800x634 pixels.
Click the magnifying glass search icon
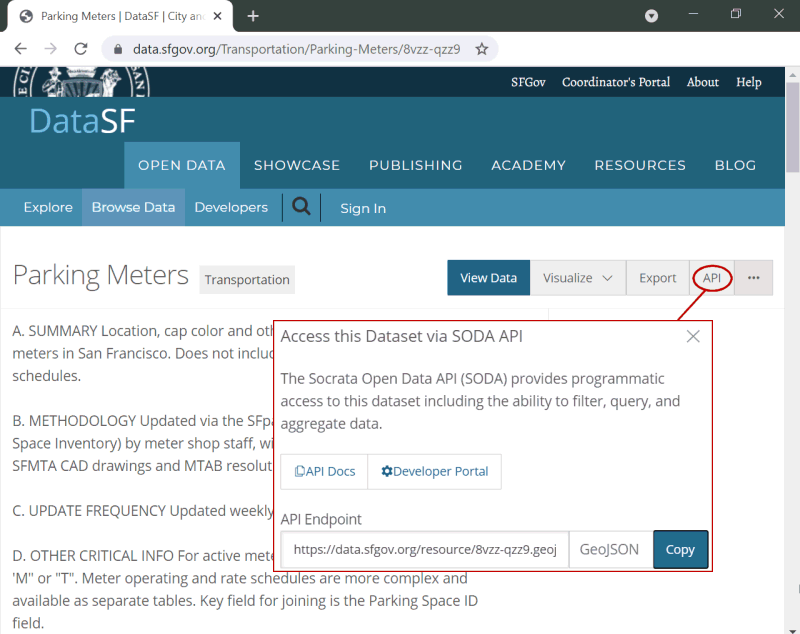pos(301,207)
